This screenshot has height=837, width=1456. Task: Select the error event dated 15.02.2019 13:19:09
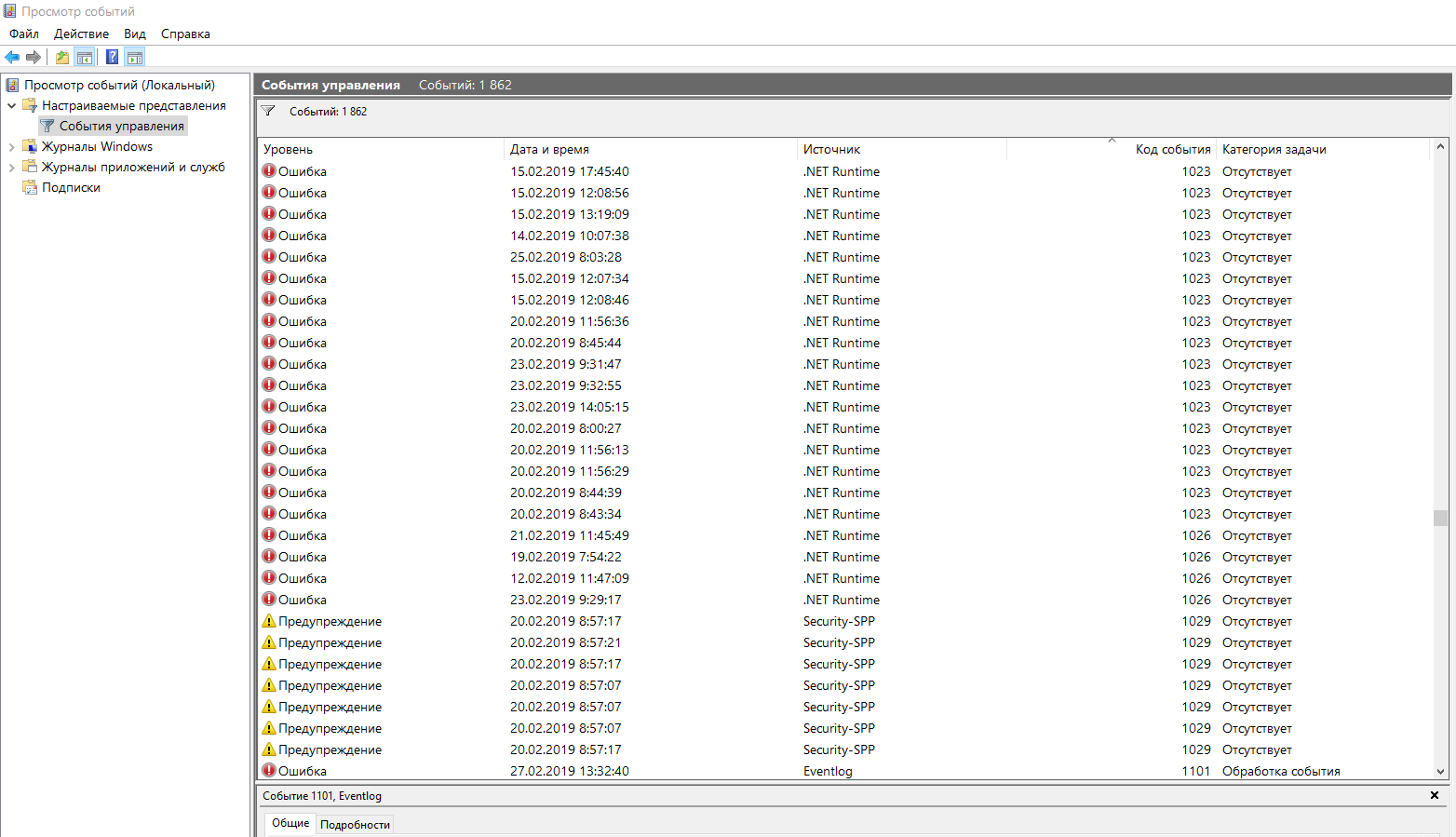843,214
